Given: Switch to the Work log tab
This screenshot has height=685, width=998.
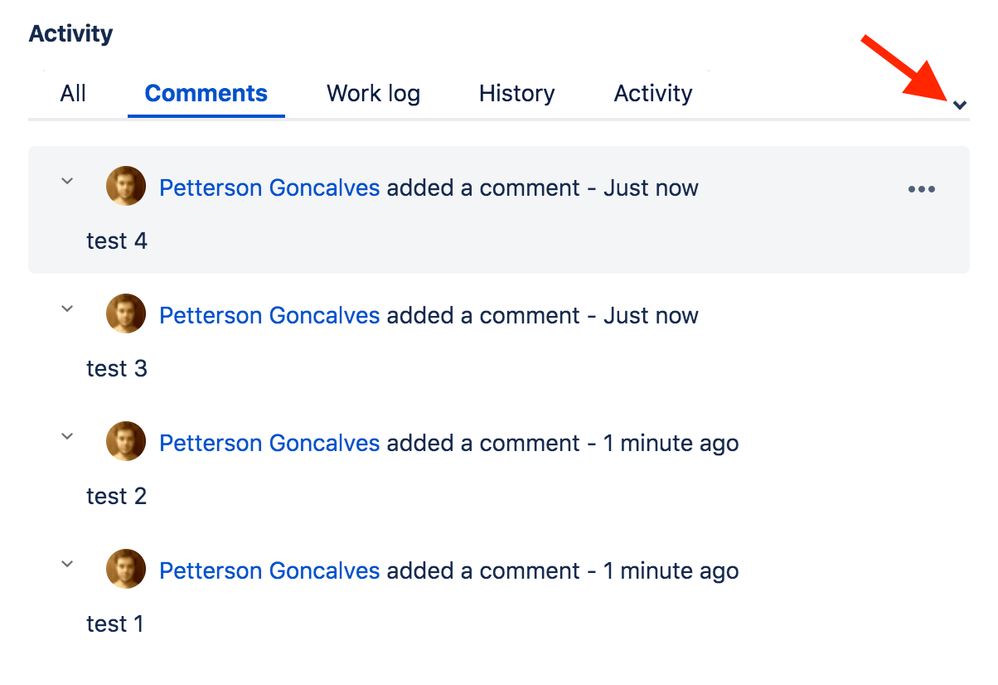Looking at the screenshot, I should [373, 93].
